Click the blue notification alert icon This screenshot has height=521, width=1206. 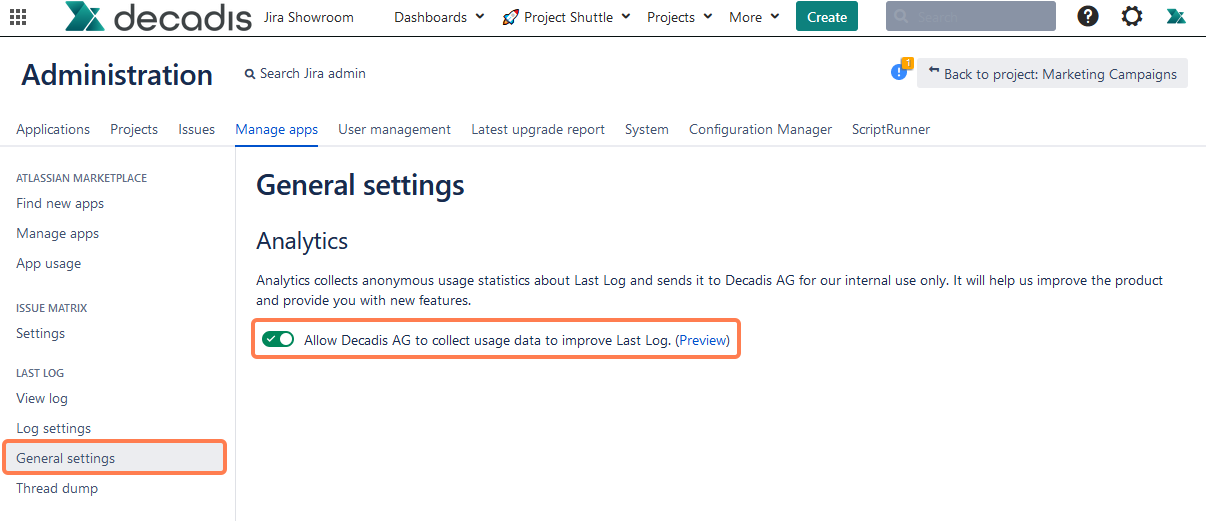(x=899, y=72)
